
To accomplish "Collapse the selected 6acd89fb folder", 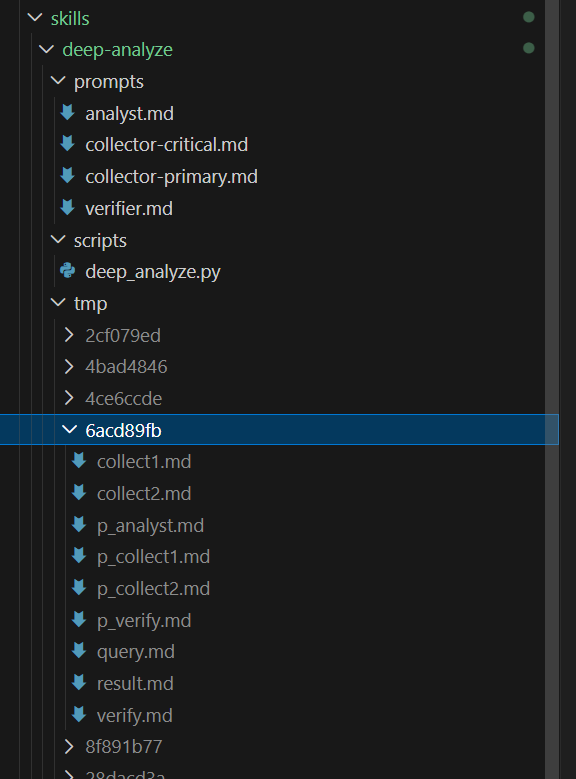I will coord(70,430).
